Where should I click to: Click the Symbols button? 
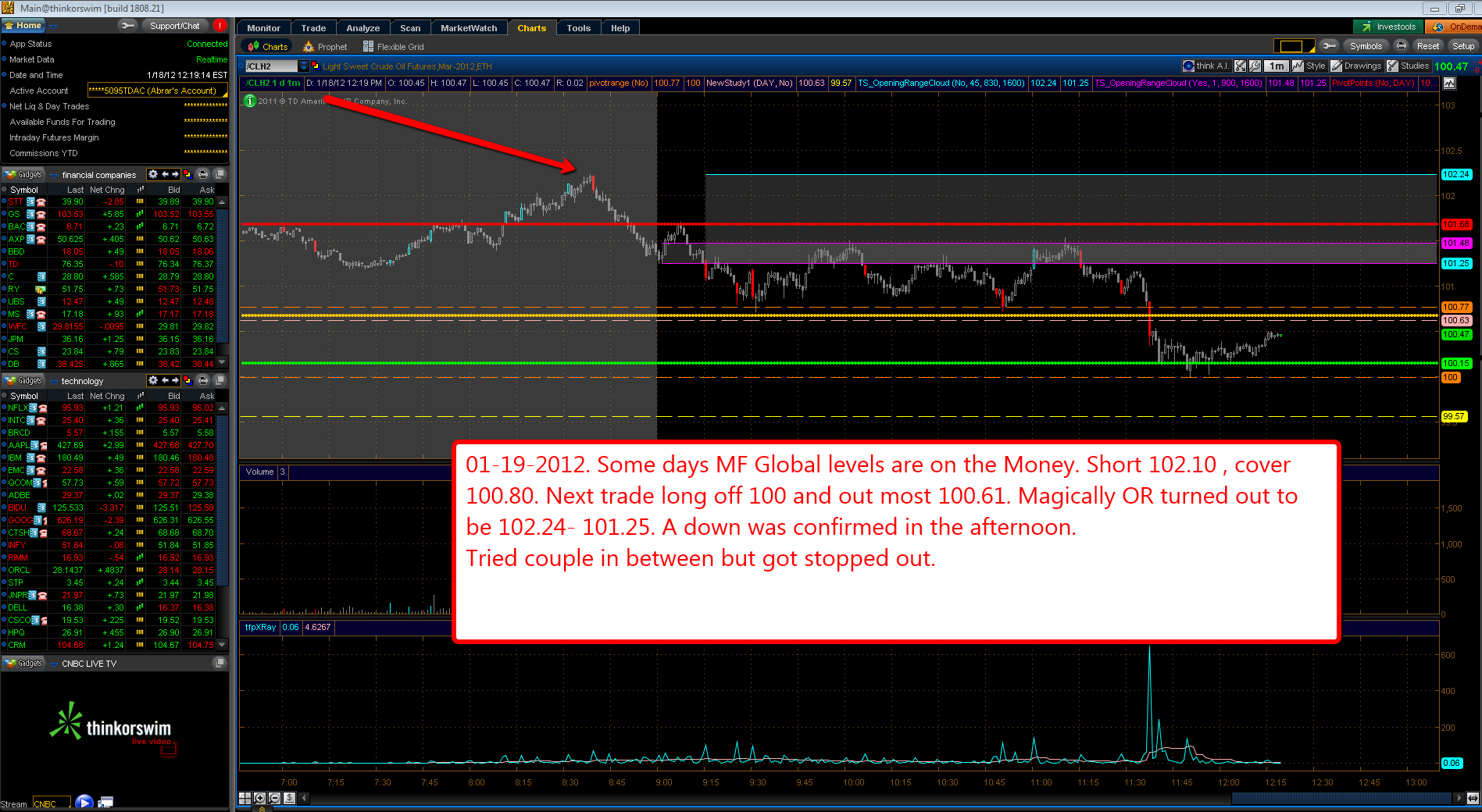1365,46
